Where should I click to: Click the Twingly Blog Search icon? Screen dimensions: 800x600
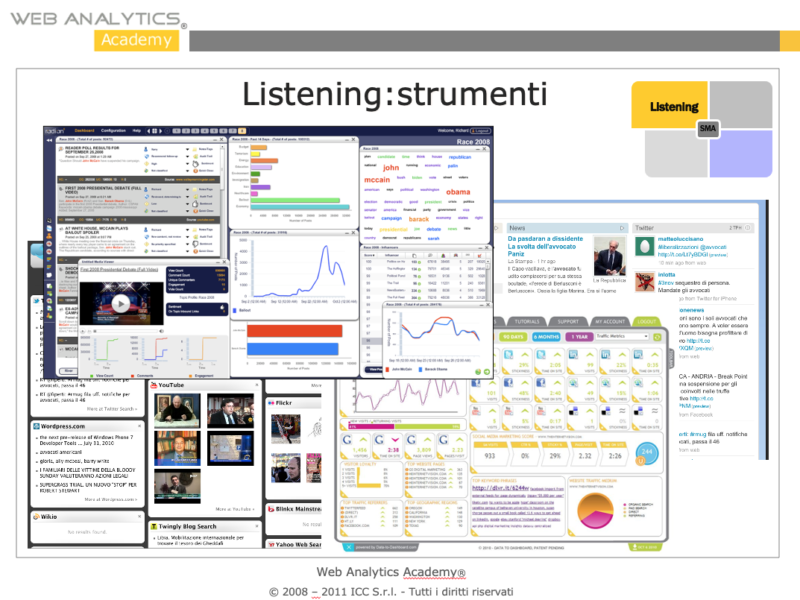coord(154,526)
